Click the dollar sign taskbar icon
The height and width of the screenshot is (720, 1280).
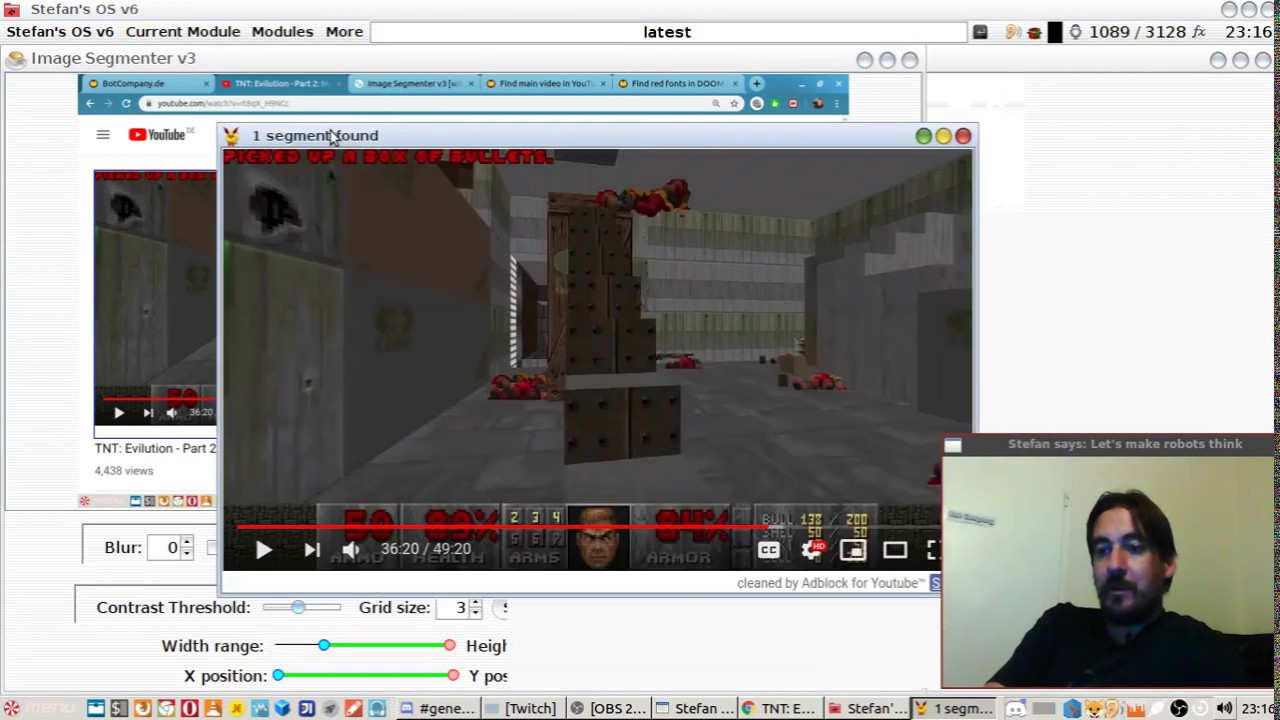tap(119, 709)
